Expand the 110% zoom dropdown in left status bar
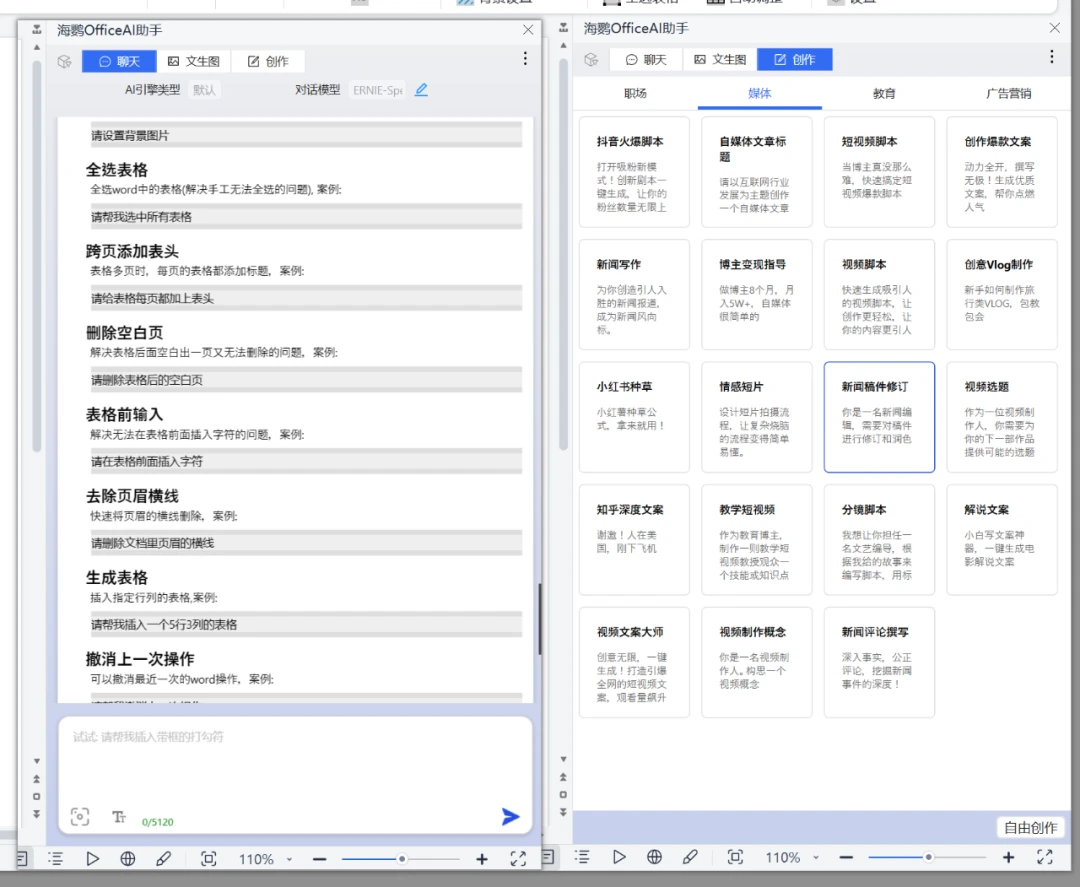 pos(289,859)
